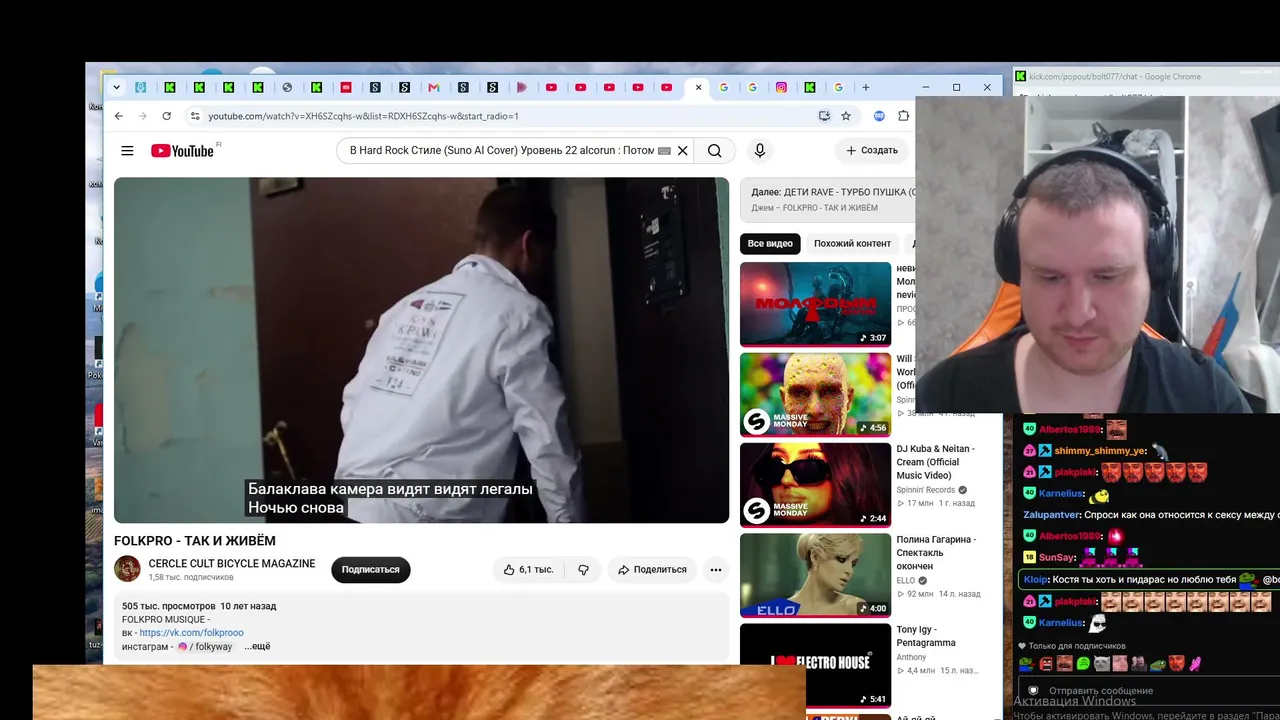
Task: Click the browser forward arrow
Action: [142, 116]
